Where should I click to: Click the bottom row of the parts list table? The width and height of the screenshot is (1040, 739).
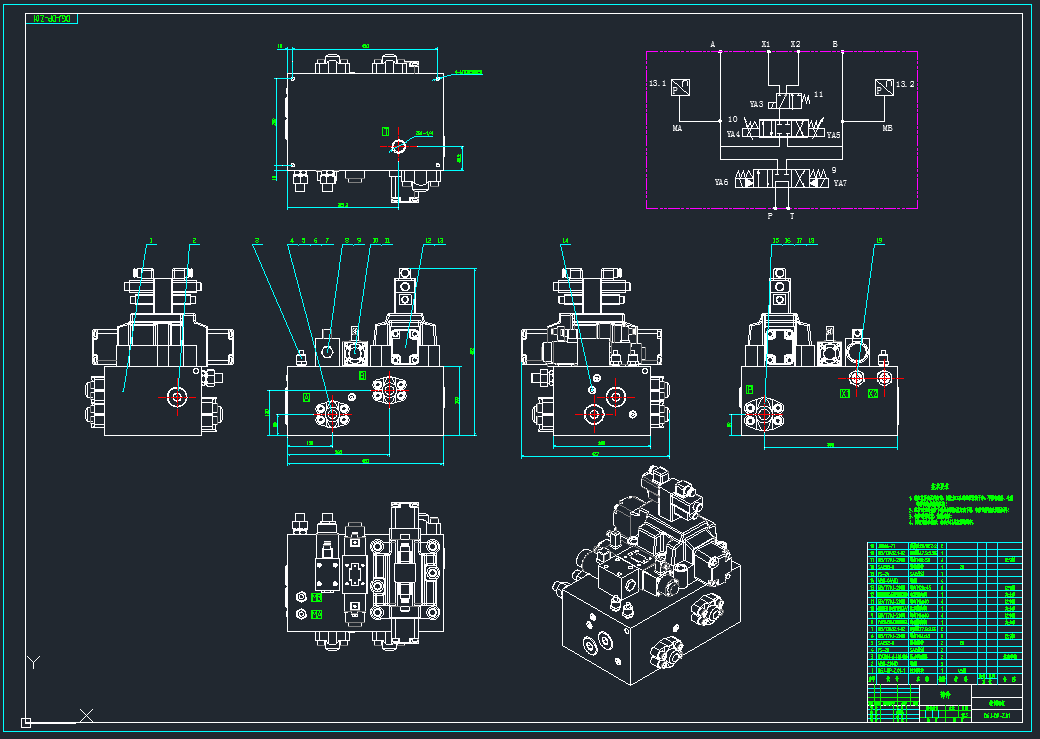(944, 671)
